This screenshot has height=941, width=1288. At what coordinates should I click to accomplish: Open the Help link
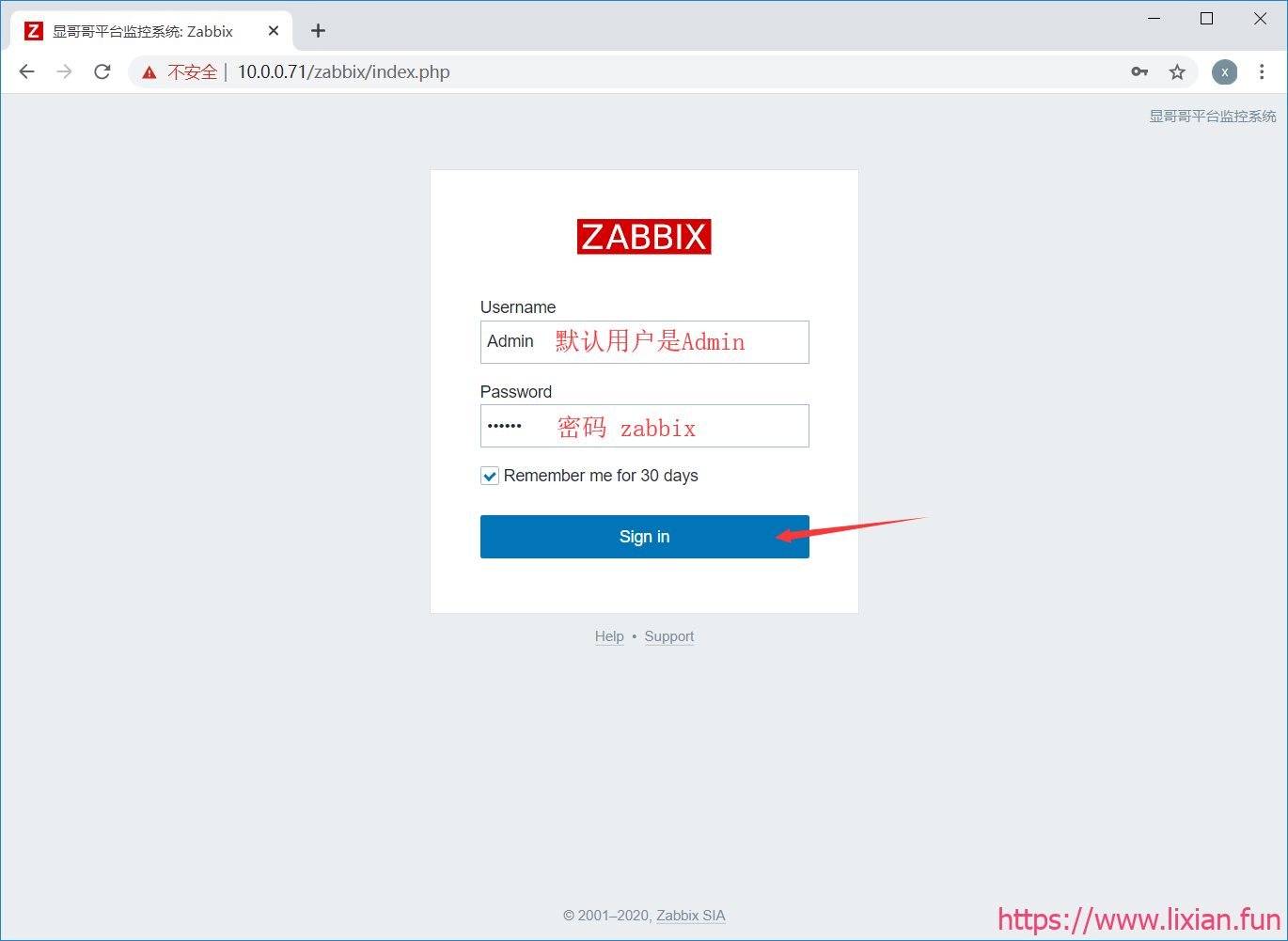(609, 636)
